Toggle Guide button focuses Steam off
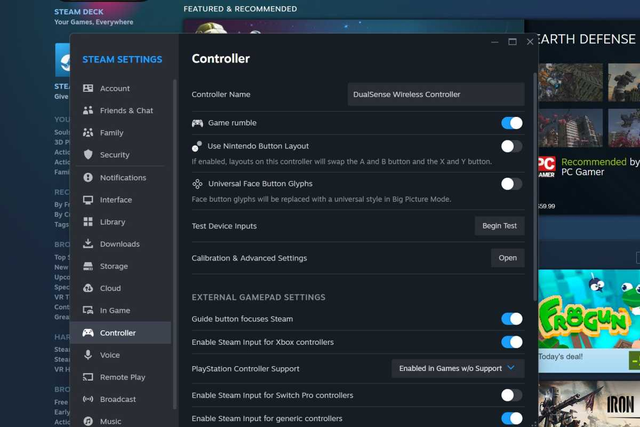Screen dimensions: 640x427 [x=512, y=319]
